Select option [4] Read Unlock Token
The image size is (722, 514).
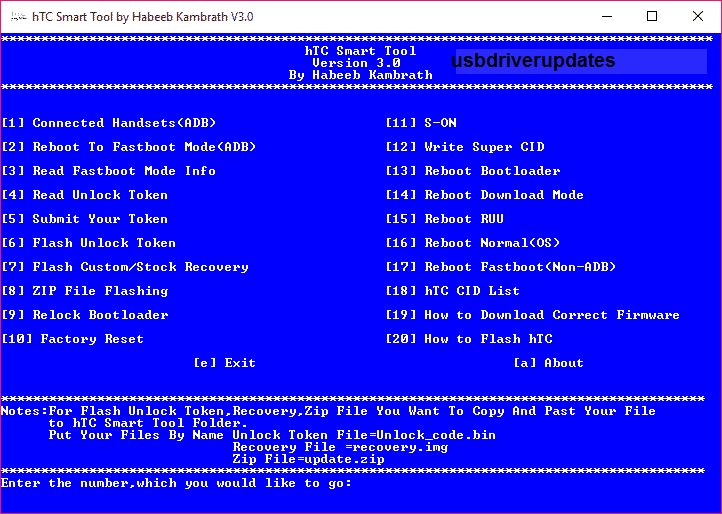85,195
